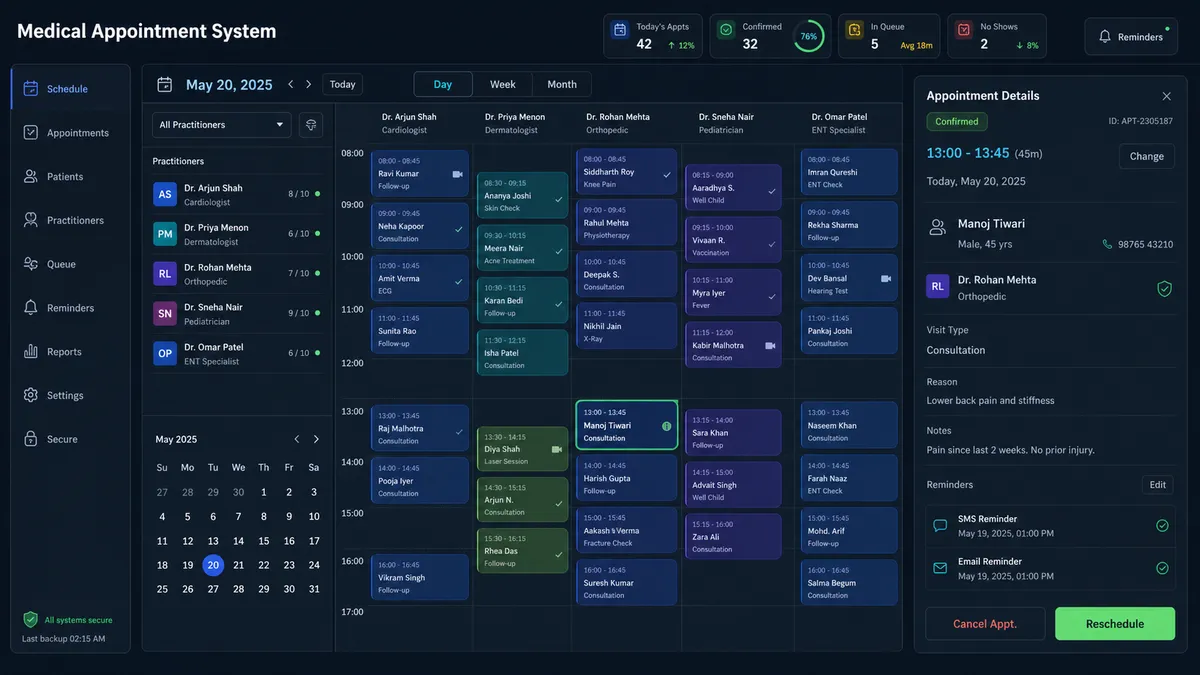This screenshot has width=1200, height=675.
Task: Go to the previous day using the left chevron
Action: pyautogui.click(x=291, y=85)
